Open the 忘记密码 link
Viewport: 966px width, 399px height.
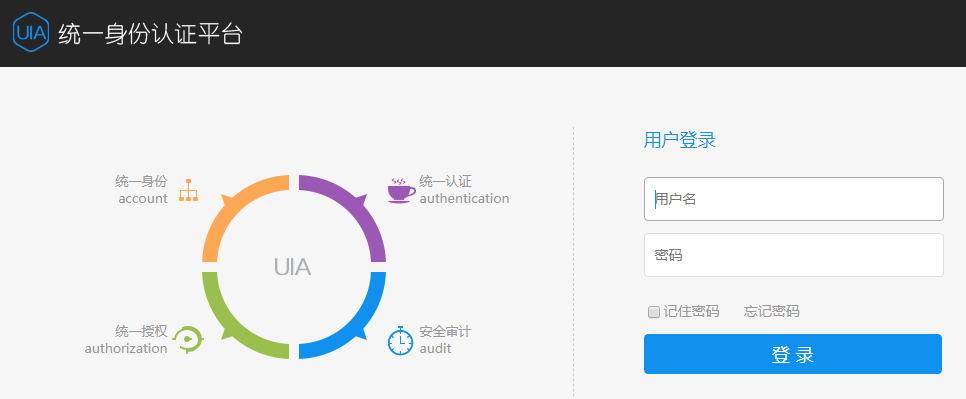pyautogui.click(x=771, y=312)
